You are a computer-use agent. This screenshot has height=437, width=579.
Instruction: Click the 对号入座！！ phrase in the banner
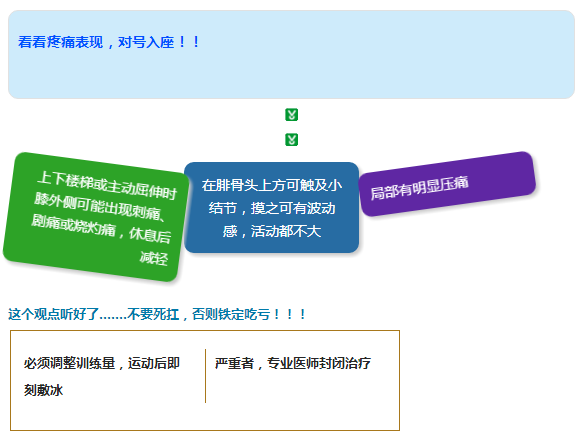(159, 42)
